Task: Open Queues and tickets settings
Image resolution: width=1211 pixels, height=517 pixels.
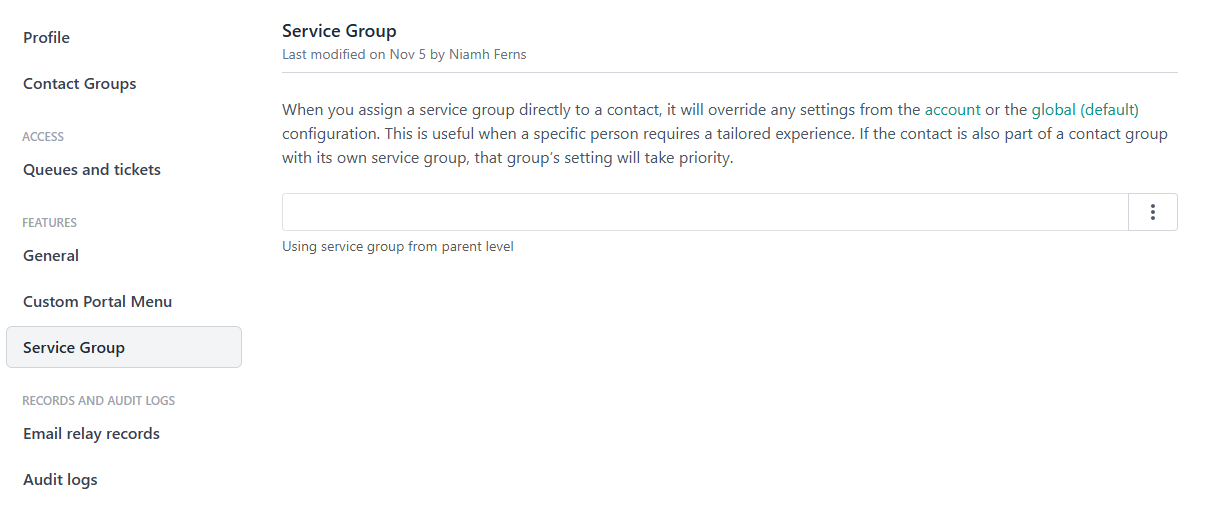Action: click(x=92, y=170)
